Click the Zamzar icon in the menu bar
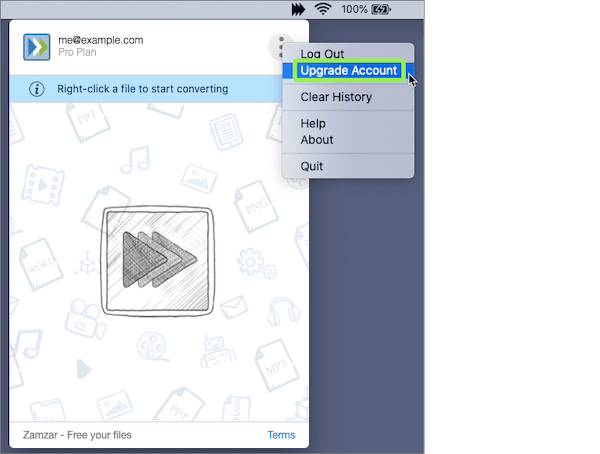Image resolution: width=600 pixels, height=454 pixels. (x=298, y=9)
